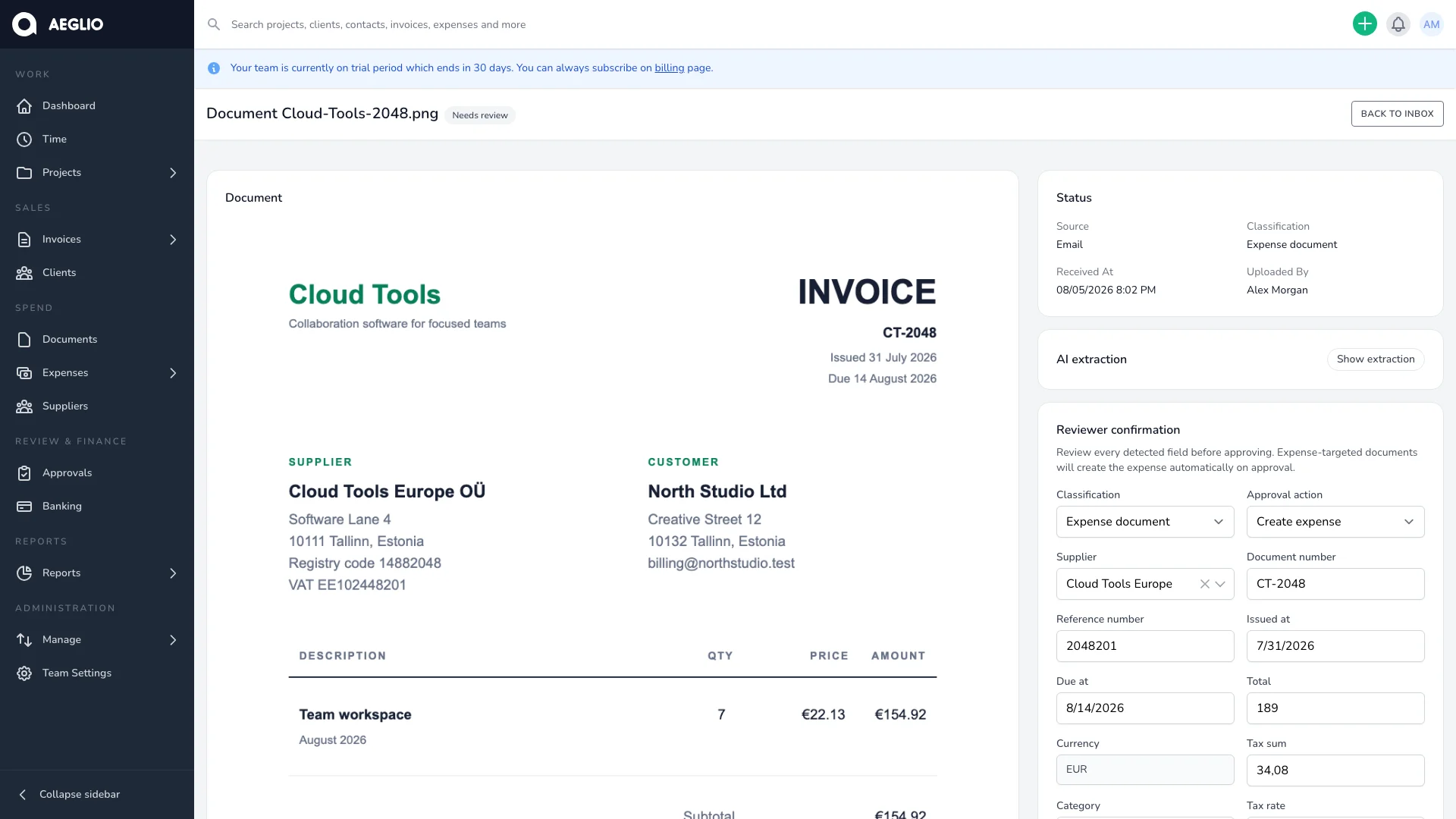The image size is (1456, 819).
Task: Open Suppliers in the sidebar
Action: [x=97, y=406]
